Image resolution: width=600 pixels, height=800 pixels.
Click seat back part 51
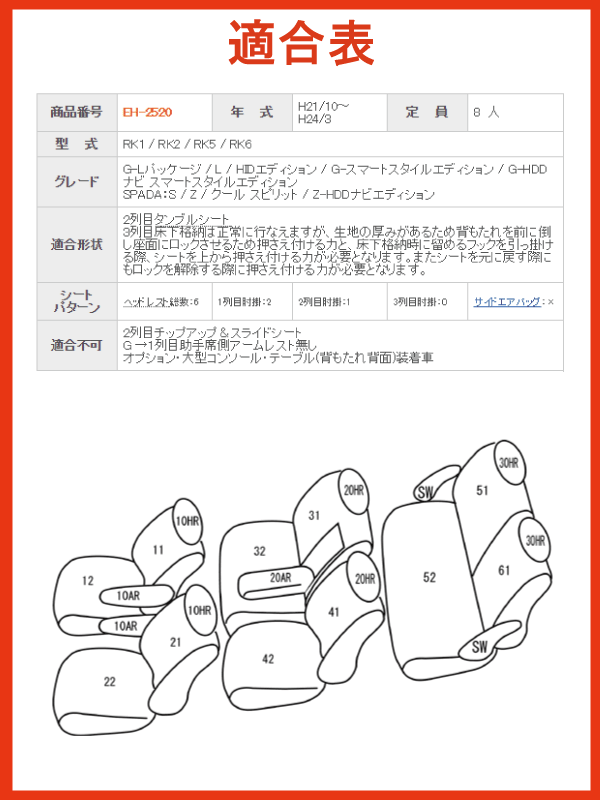point(482,490)
